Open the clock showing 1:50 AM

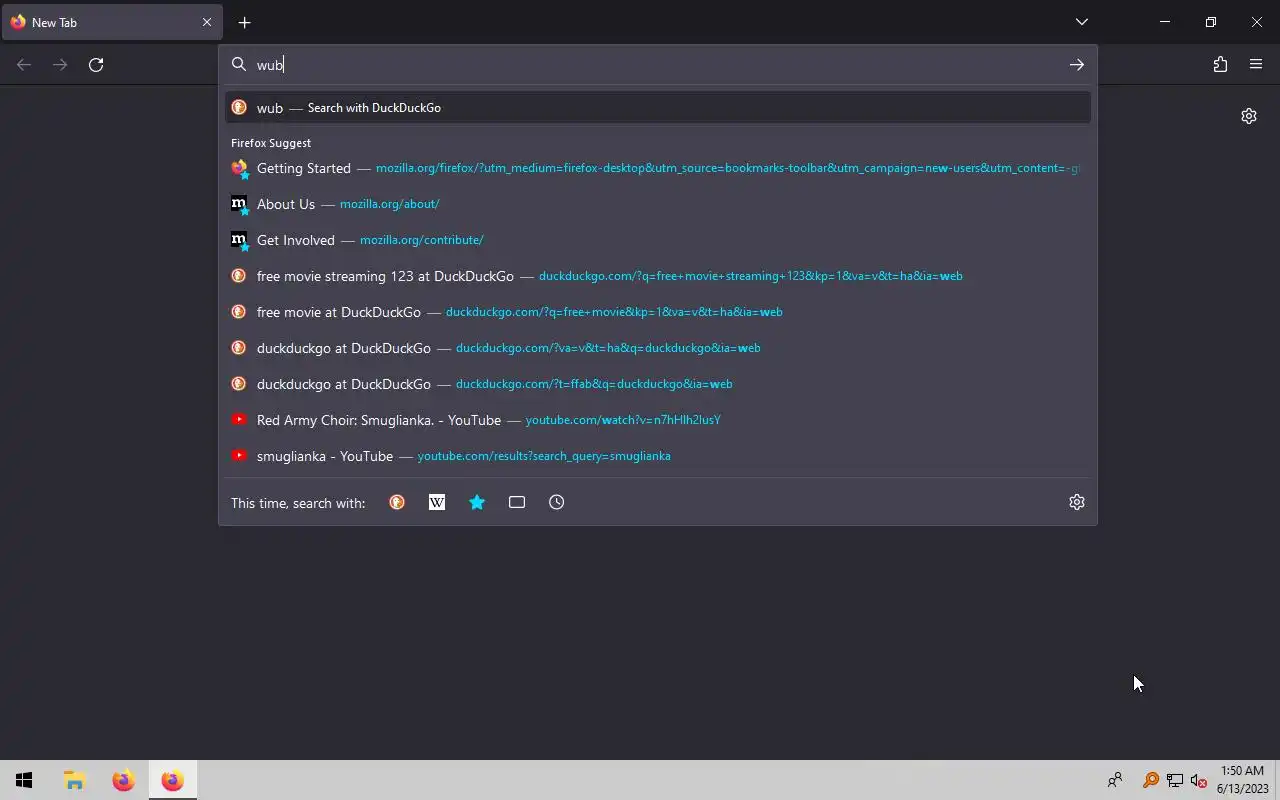click(x=1242, y=780)
